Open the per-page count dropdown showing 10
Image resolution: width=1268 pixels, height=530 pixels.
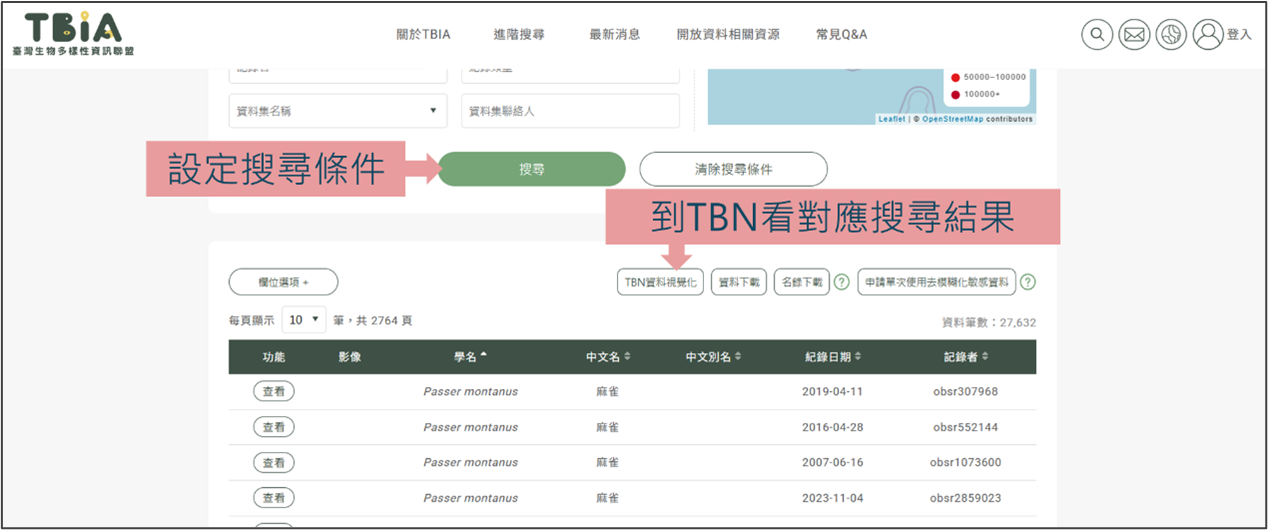pyautogui.click(x=304, y=320)
